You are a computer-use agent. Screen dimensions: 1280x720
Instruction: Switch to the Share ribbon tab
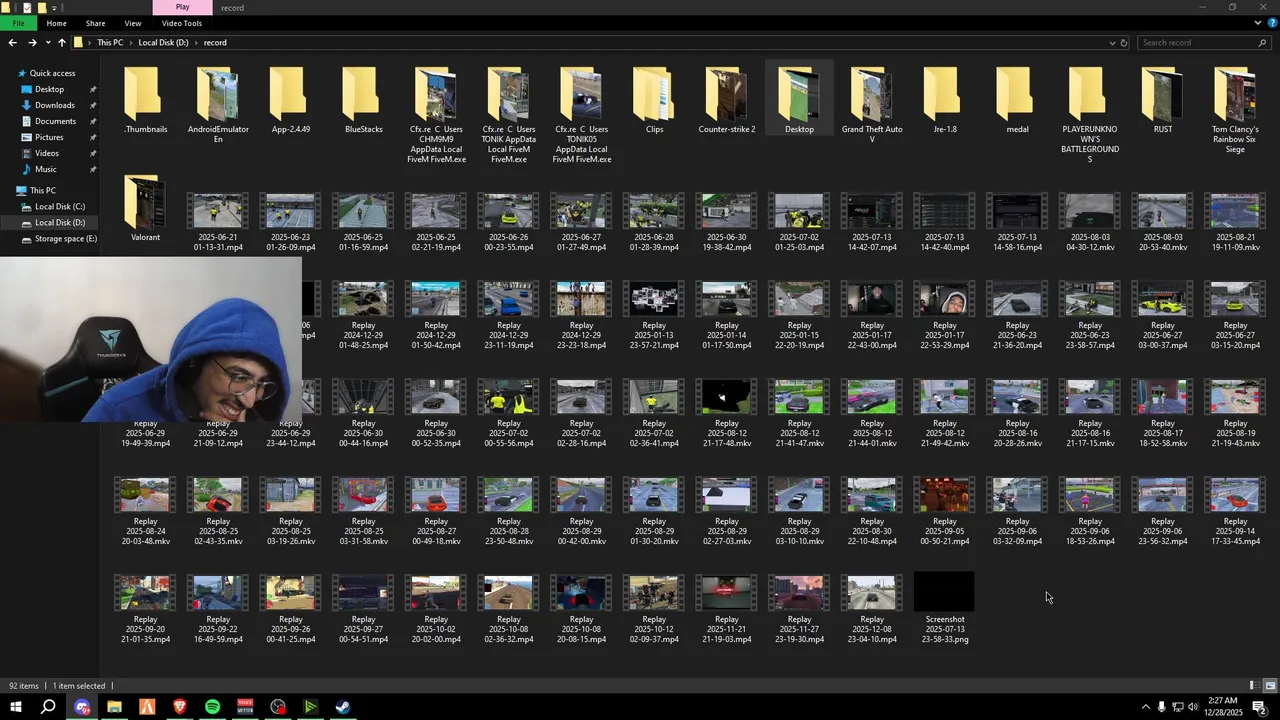coord(95,23)
